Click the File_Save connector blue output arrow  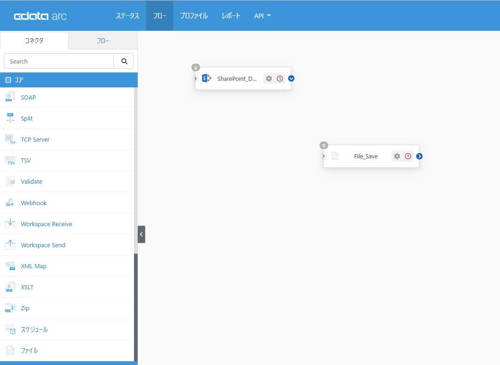click(x=419, y=156)
